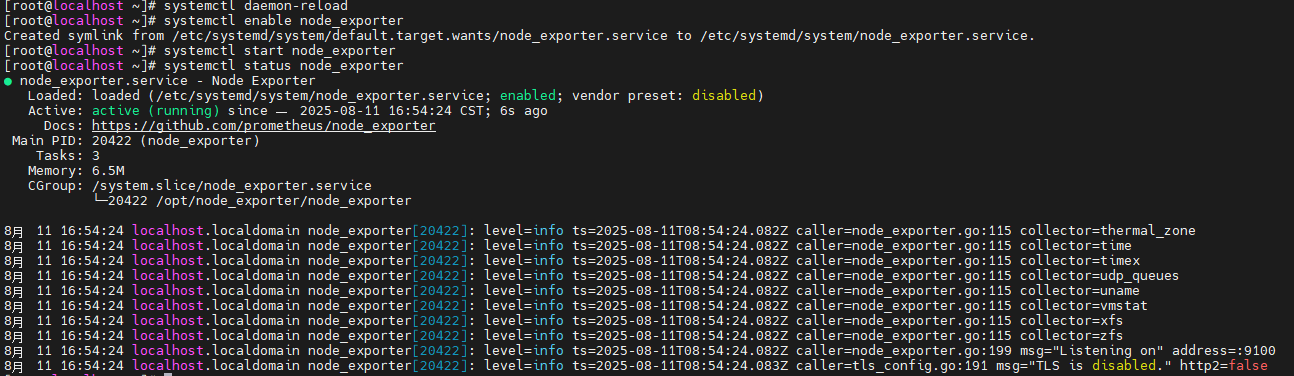Click the 'systemctl status node_exporter' command
This screenshot has height=376, width=1294.
283,66
